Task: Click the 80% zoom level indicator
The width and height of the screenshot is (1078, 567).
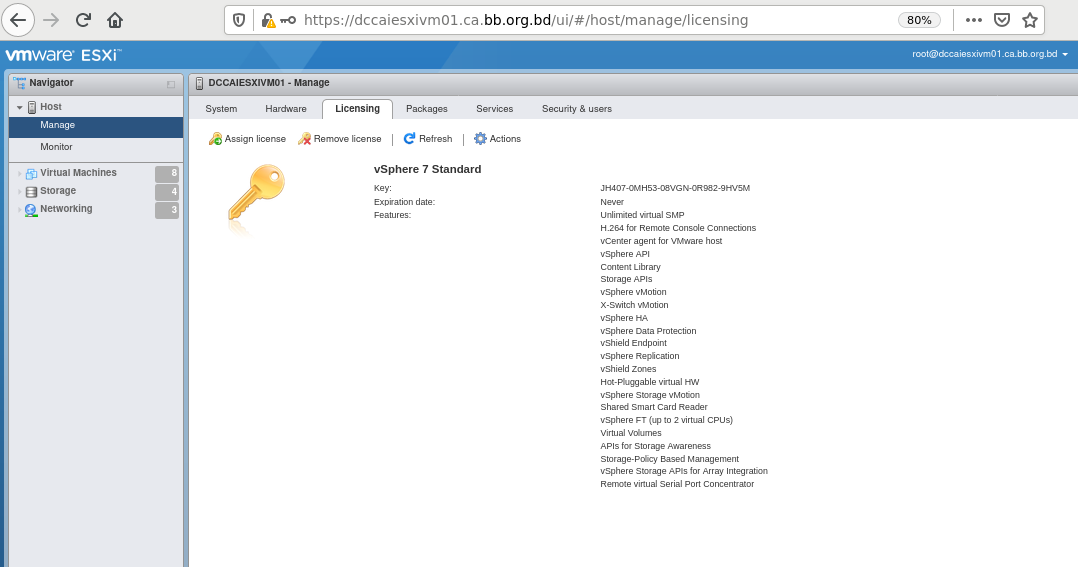Action: pyautogui.click(x=919, y=20)
